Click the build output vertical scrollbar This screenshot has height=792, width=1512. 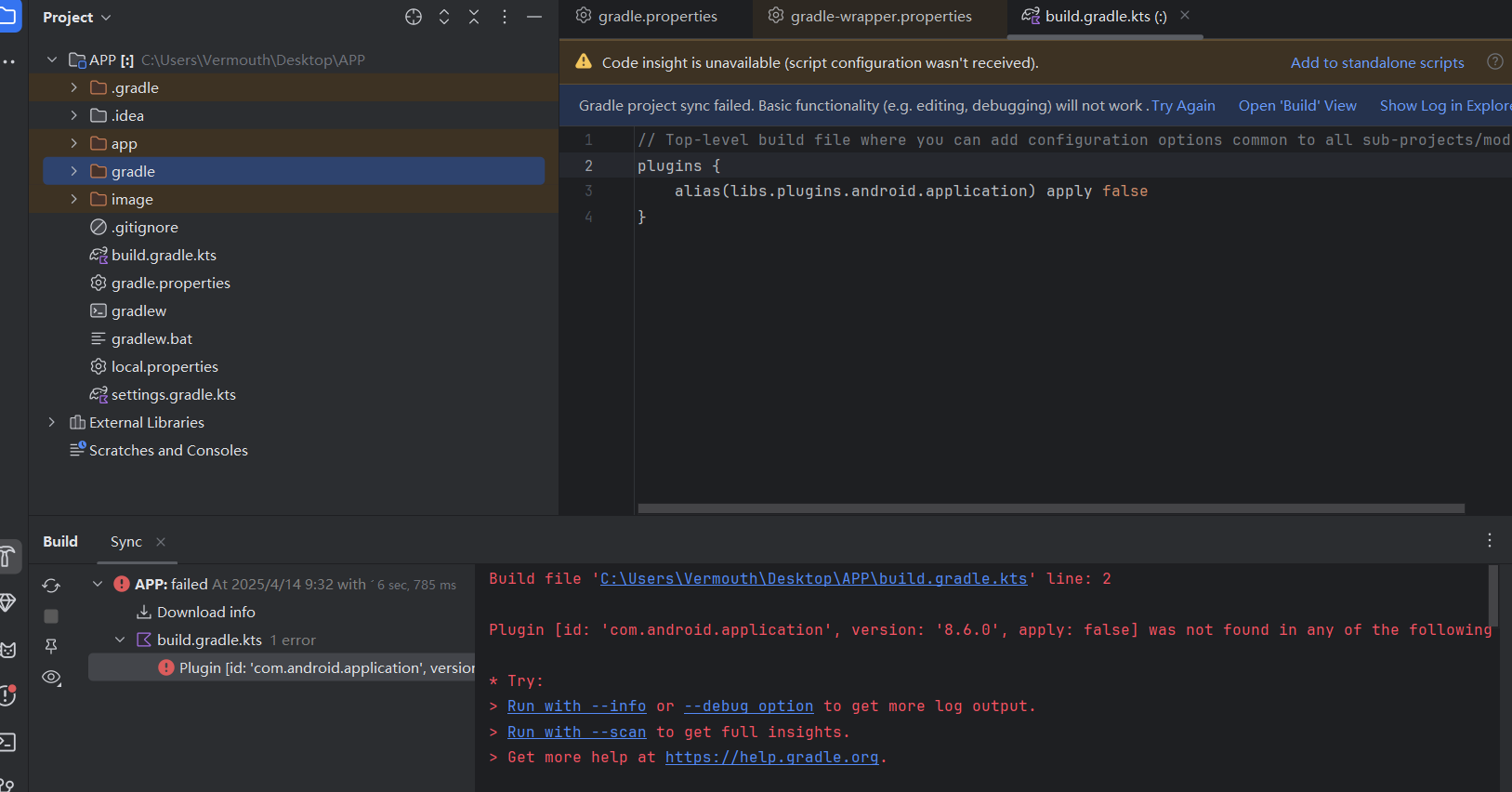click(x=1493, y=597)
